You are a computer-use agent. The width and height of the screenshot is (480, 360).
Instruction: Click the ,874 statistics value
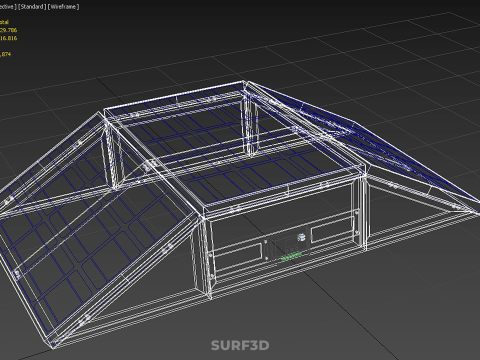[x=6, y=54]
